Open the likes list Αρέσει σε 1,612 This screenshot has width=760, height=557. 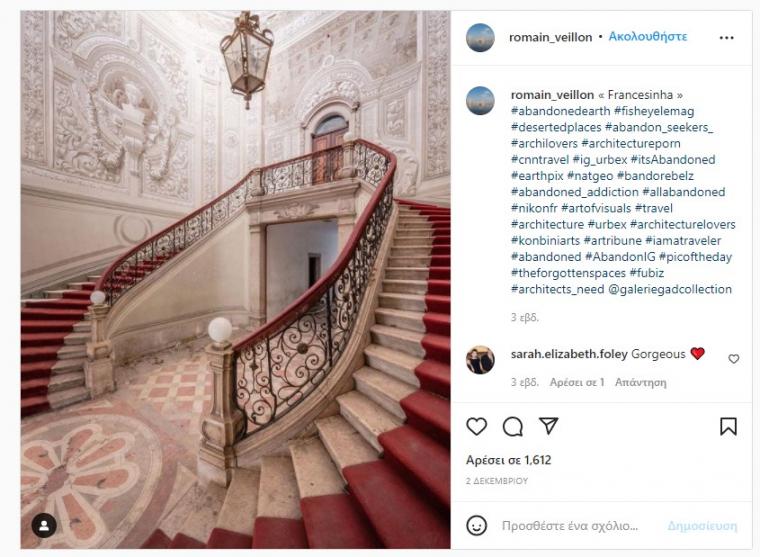click(508, 460)
